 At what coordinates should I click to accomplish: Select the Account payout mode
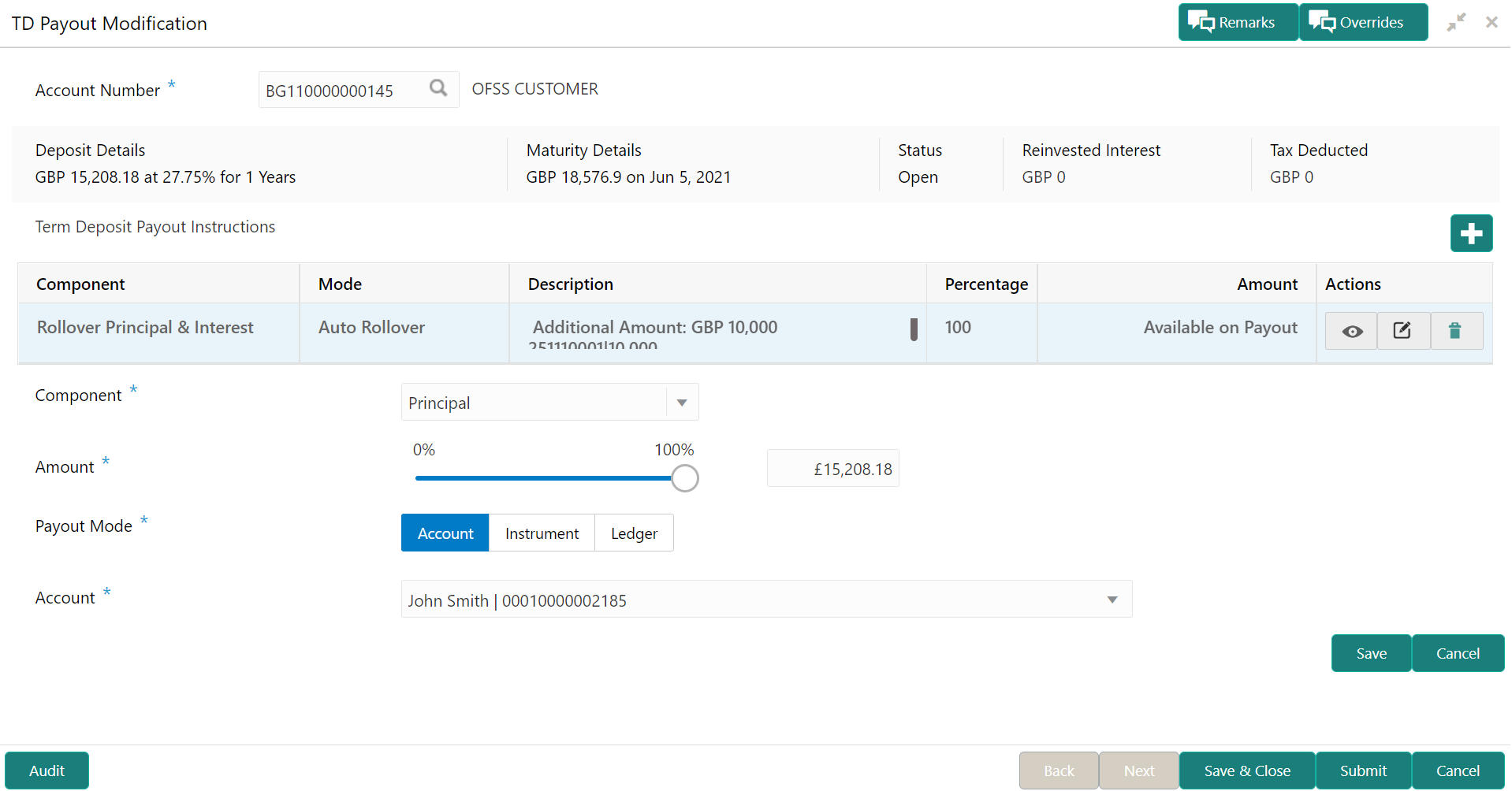445,533
